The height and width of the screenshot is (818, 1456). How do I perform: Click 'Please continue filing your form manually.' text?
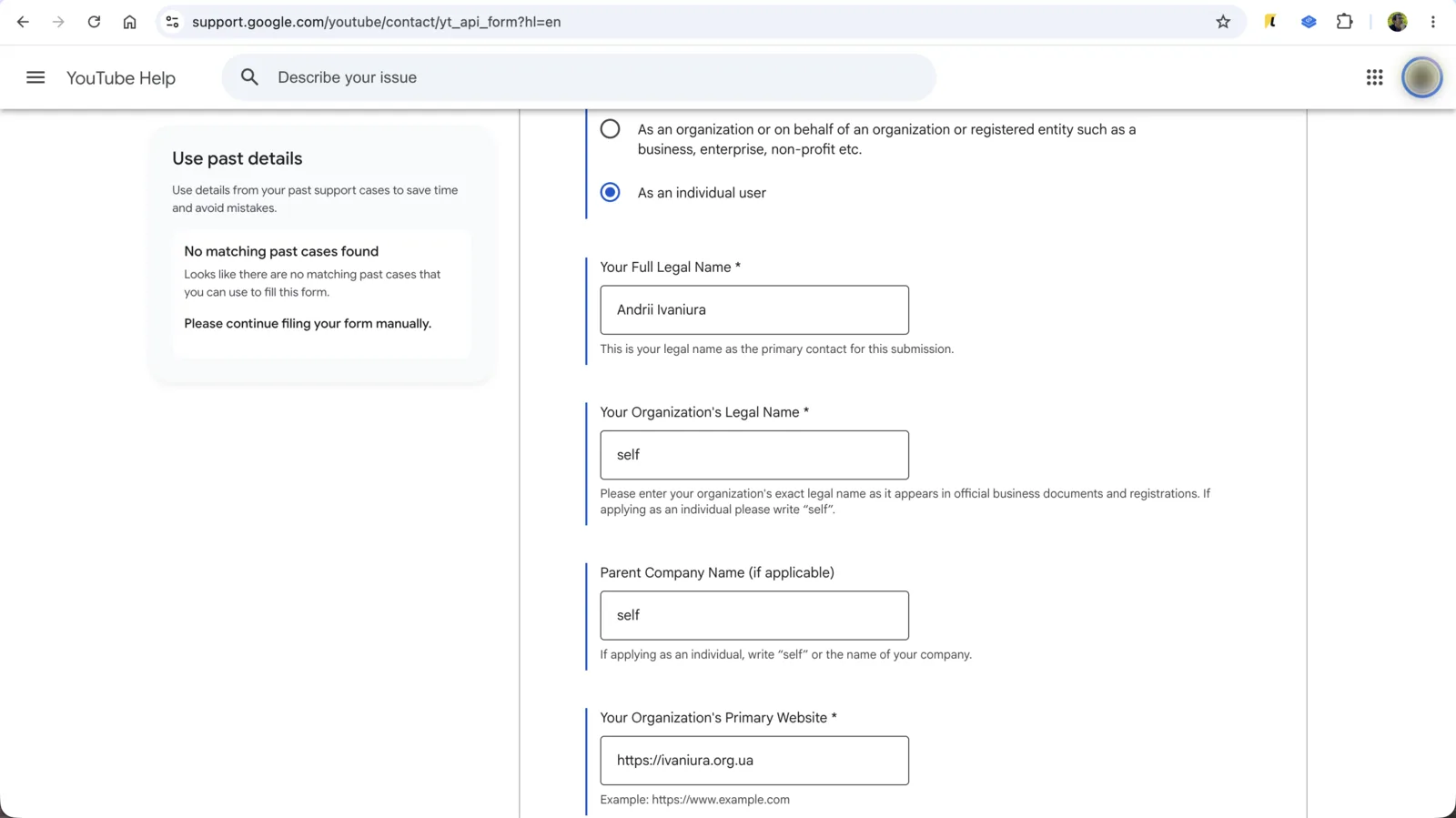[x=308, y=323]
